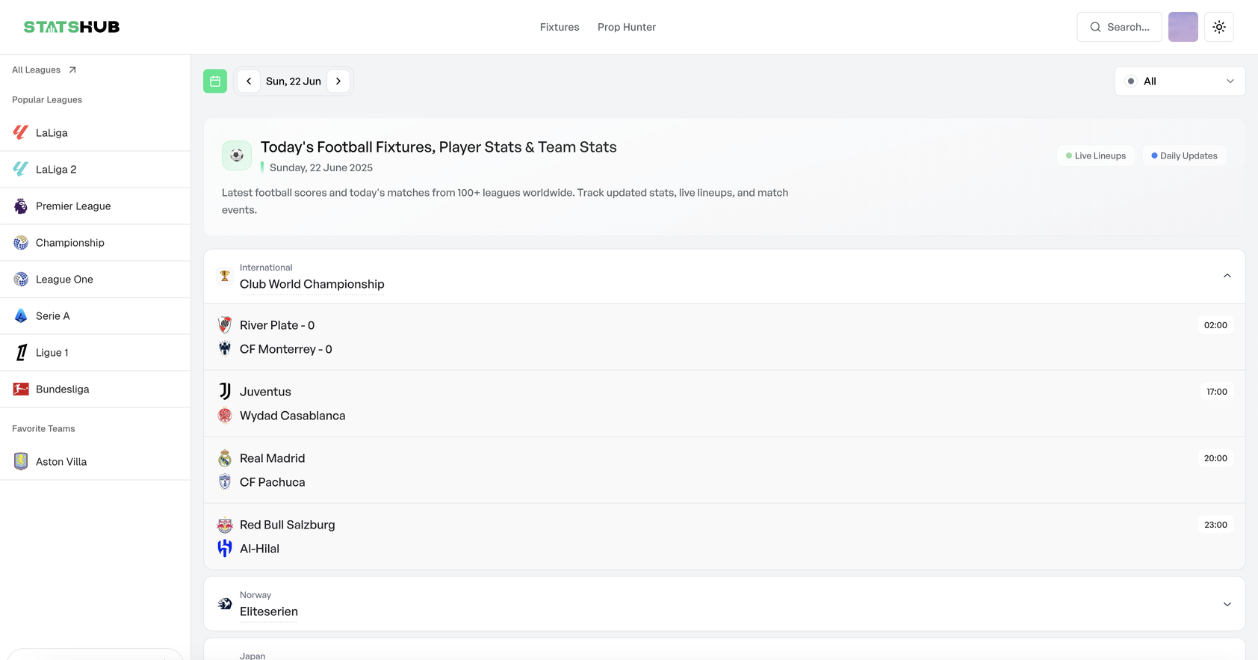Select Premier League in sidebar
The height and width of the screenshot is (660, 1258).
pyautogui.click(x=73, y=206)
